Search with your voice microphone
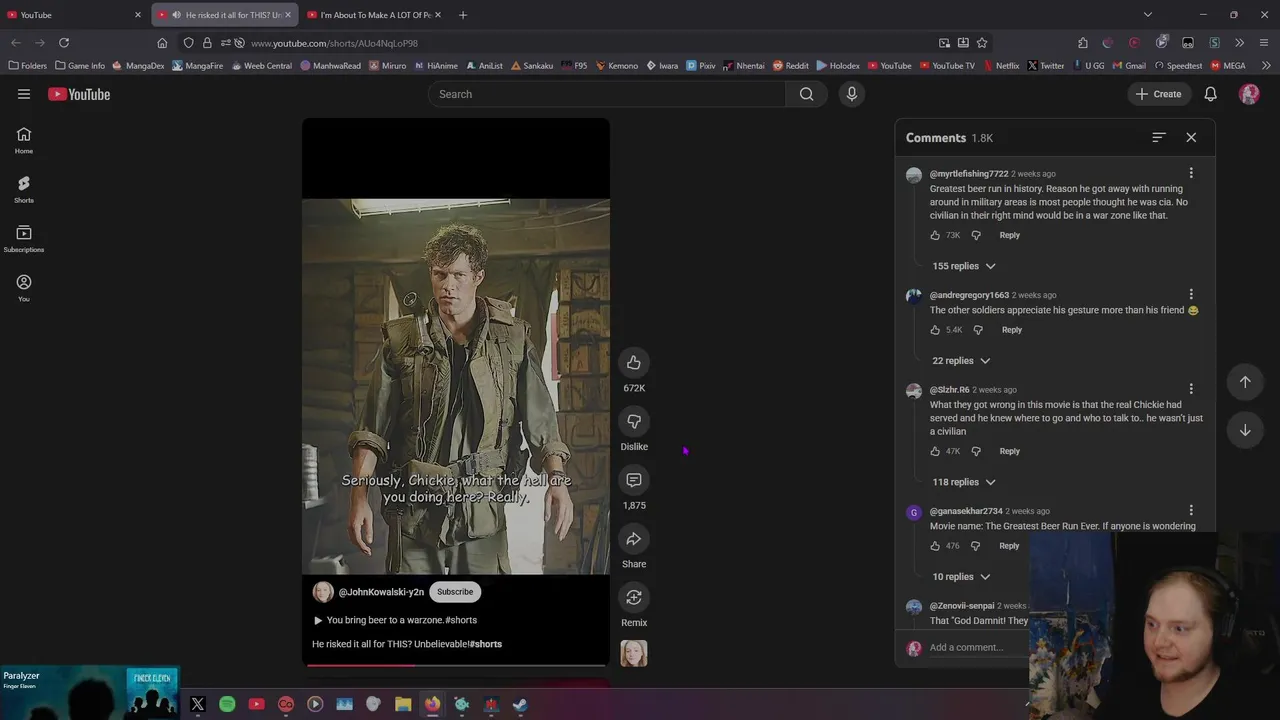1280x720 pixels. pos(852,94)
